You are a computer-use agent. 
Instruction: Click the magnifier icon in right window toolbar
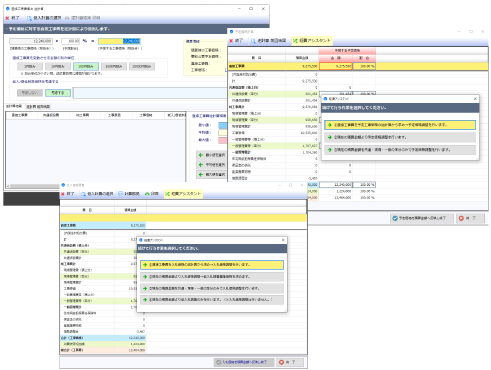[x=253, y=41]
